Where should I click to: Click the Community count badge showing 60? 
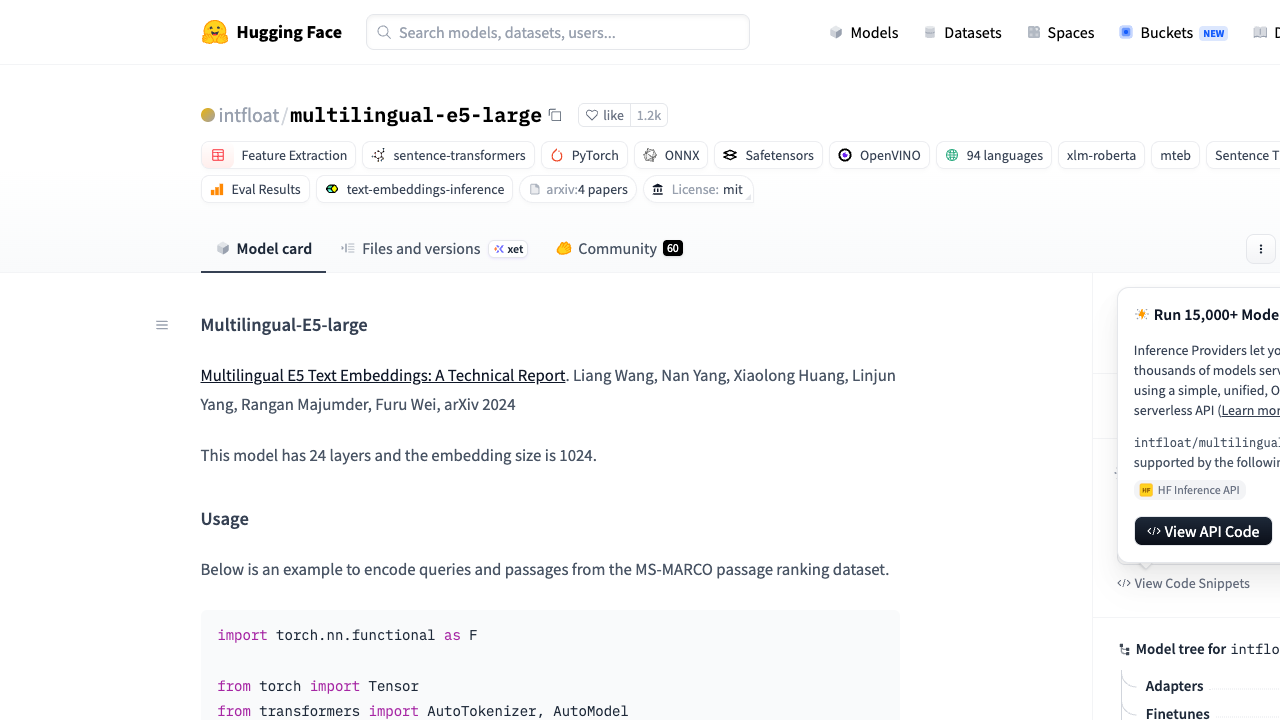pyautogui.click(x=673, y=248)
